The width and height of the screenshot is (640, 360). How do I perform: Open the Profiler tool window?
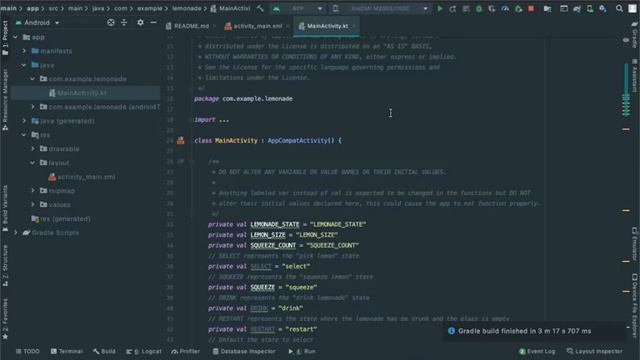pyautogui.click(x=186, y=351)
